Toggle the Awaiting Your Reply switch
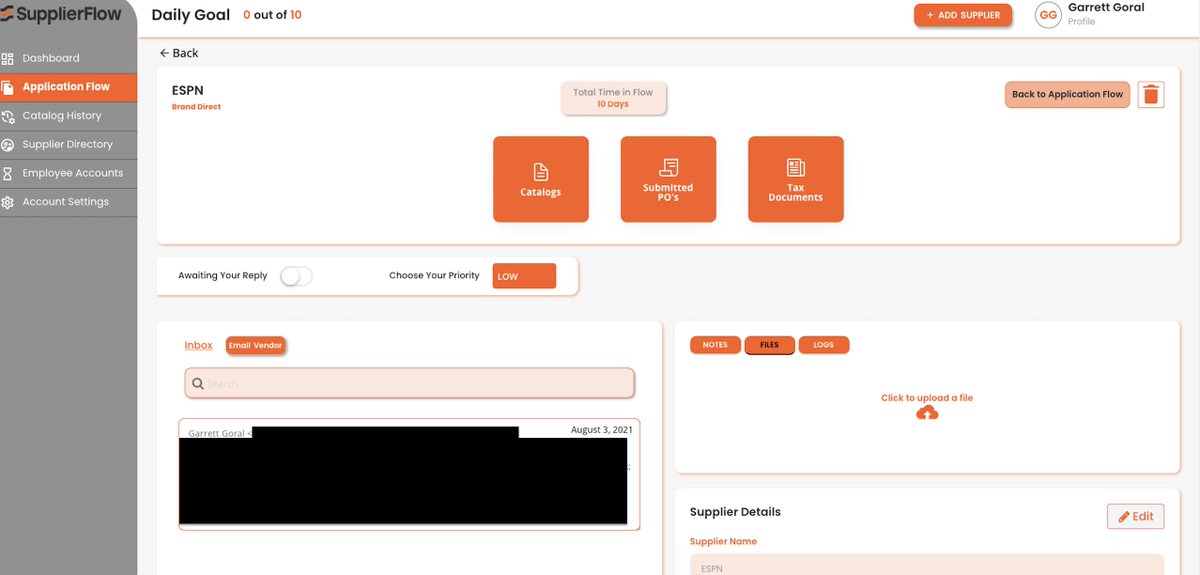The image size is (1200, 575). pos(296,276)
